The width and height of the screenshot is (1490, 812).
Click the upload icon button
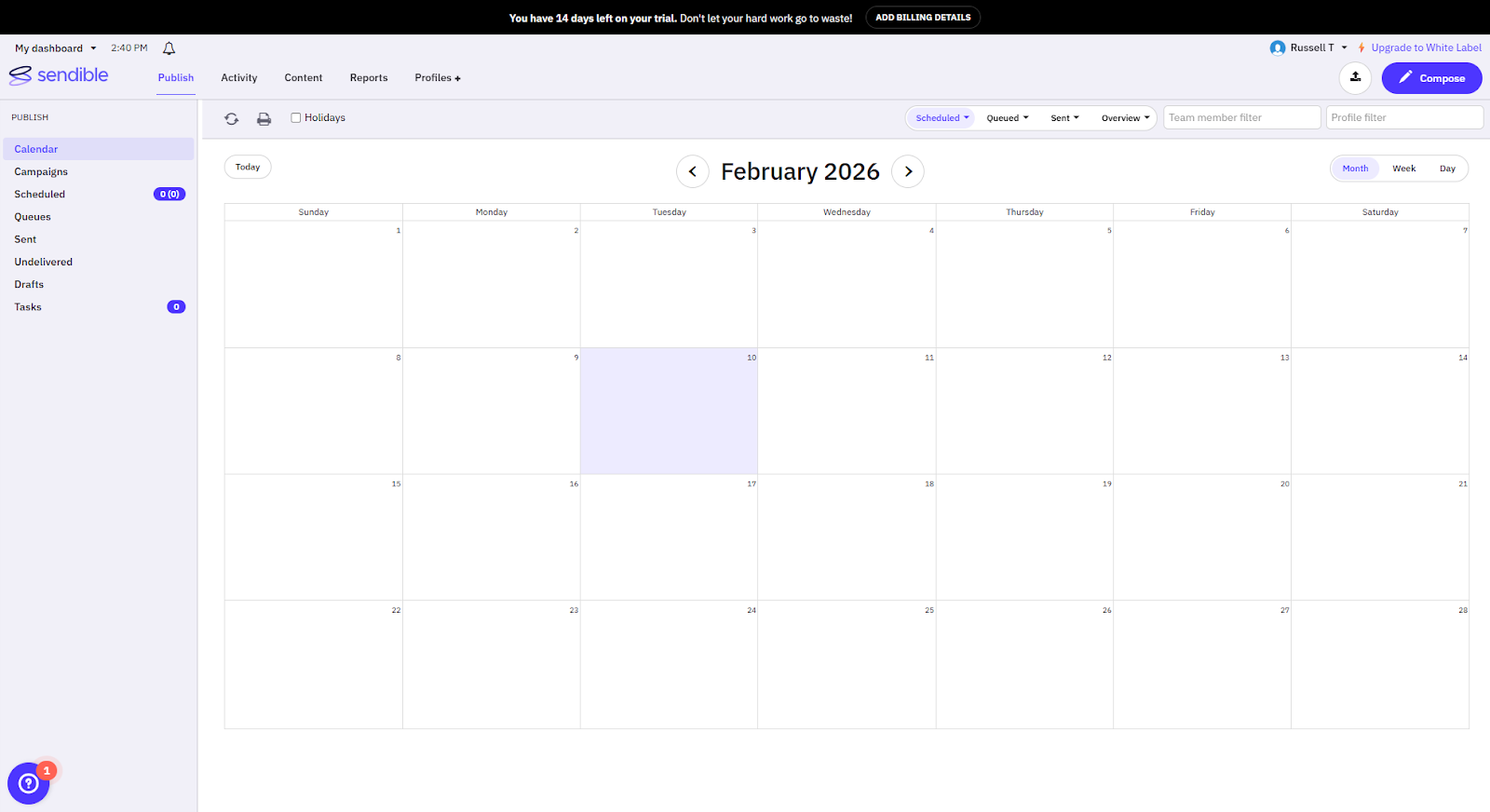coord(1355,78)
